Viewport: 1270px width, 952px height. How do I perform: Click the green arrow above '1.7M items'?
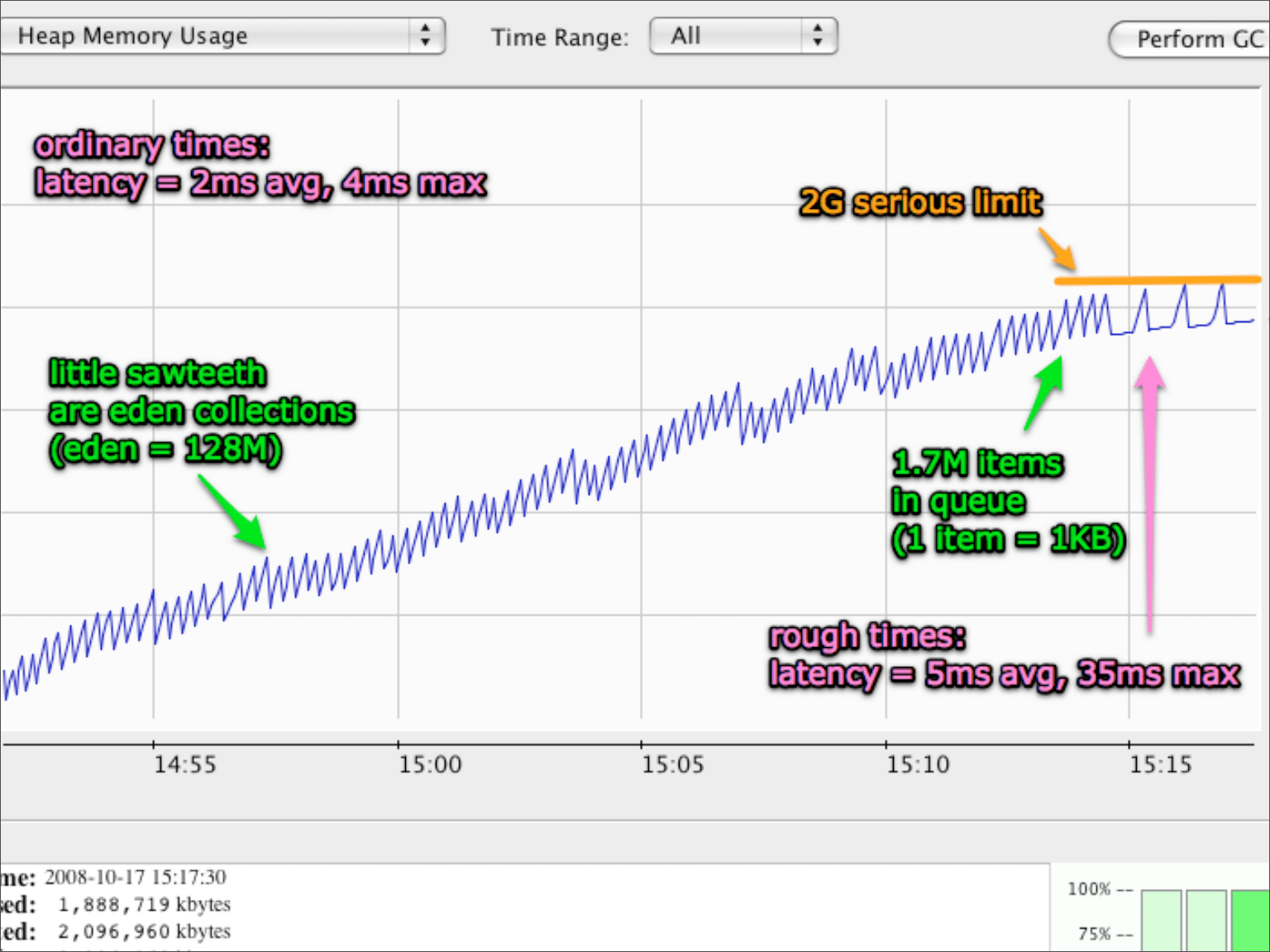click(x=1043, y=393)
